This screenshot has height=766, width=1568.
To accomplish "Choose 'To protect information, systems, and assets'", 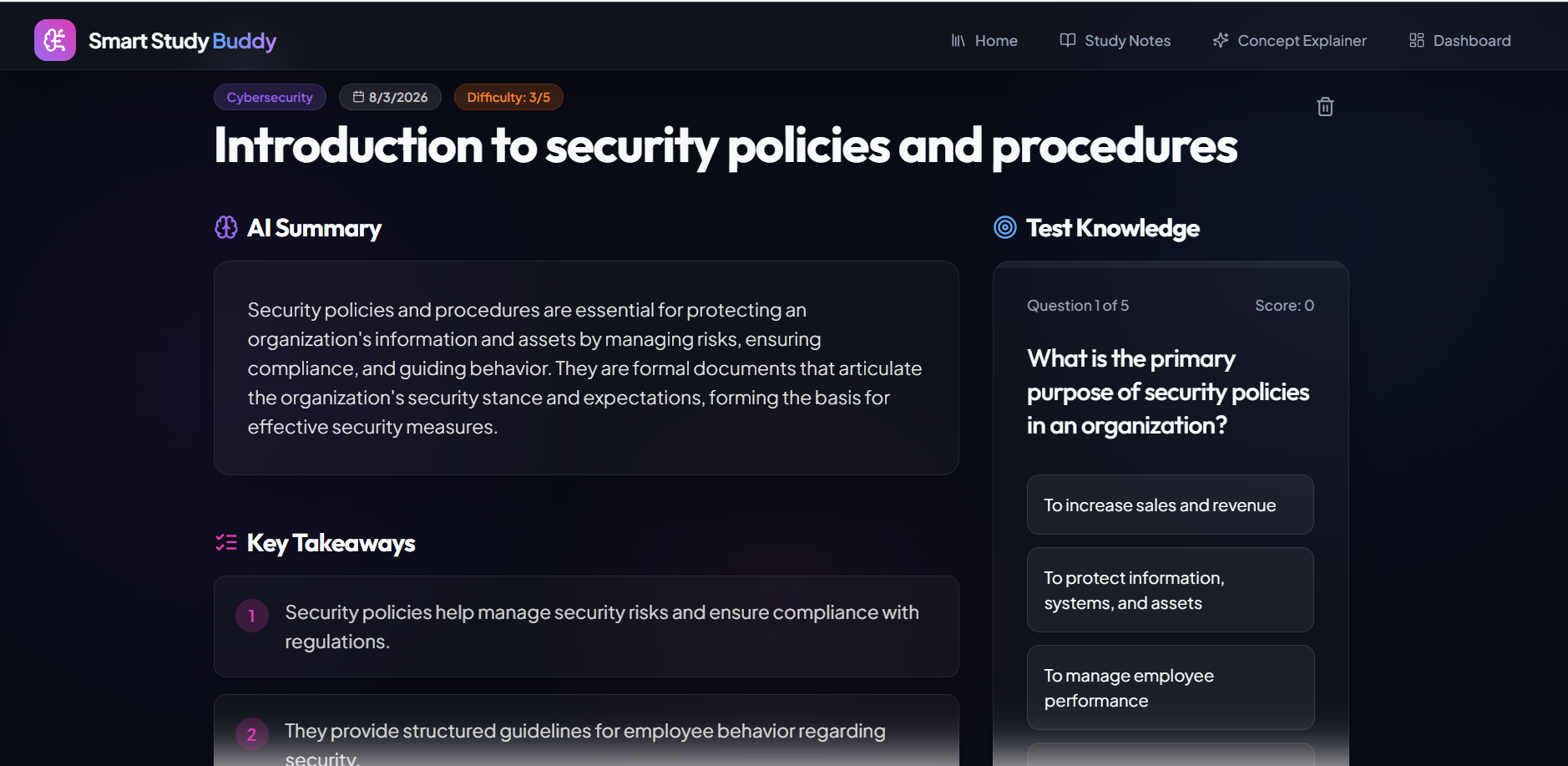I will point(1170,590).
